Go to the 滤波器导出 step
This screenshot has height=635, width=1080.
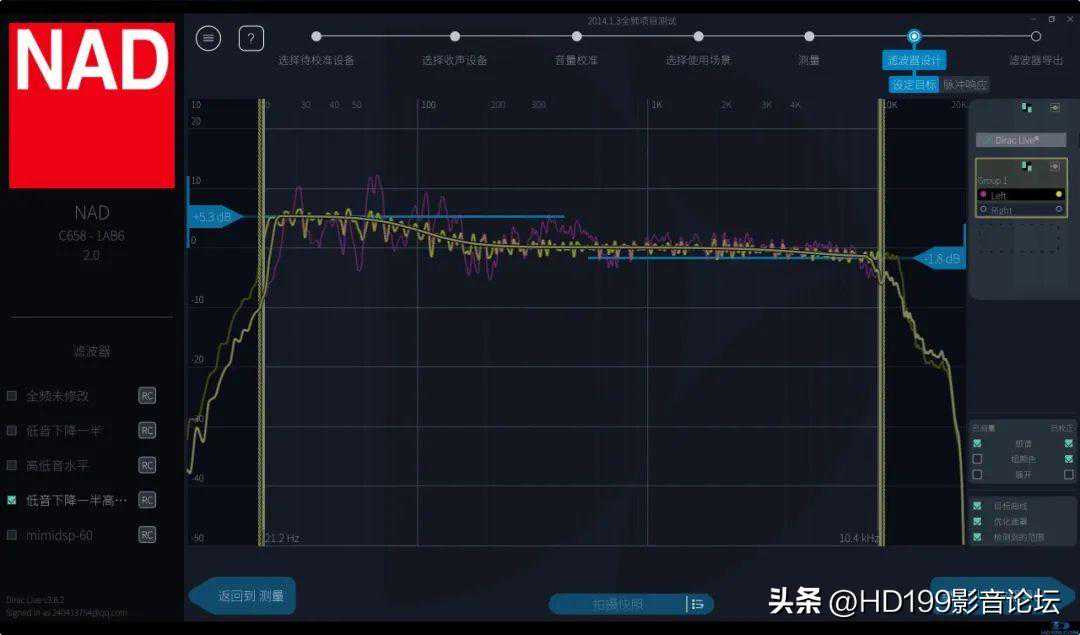tap(1036, 59)
